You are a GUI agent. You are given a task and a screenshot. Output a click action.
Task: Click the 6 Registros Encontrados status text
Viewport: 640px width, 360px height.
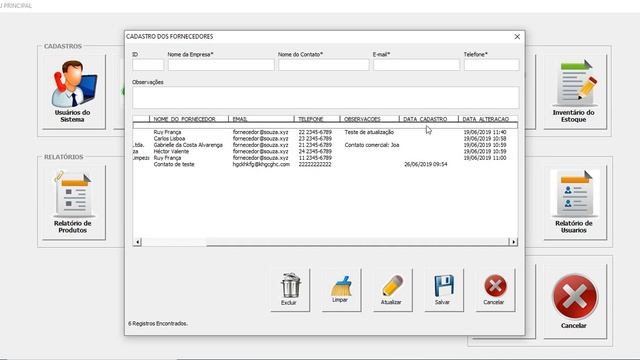point(158,324)
